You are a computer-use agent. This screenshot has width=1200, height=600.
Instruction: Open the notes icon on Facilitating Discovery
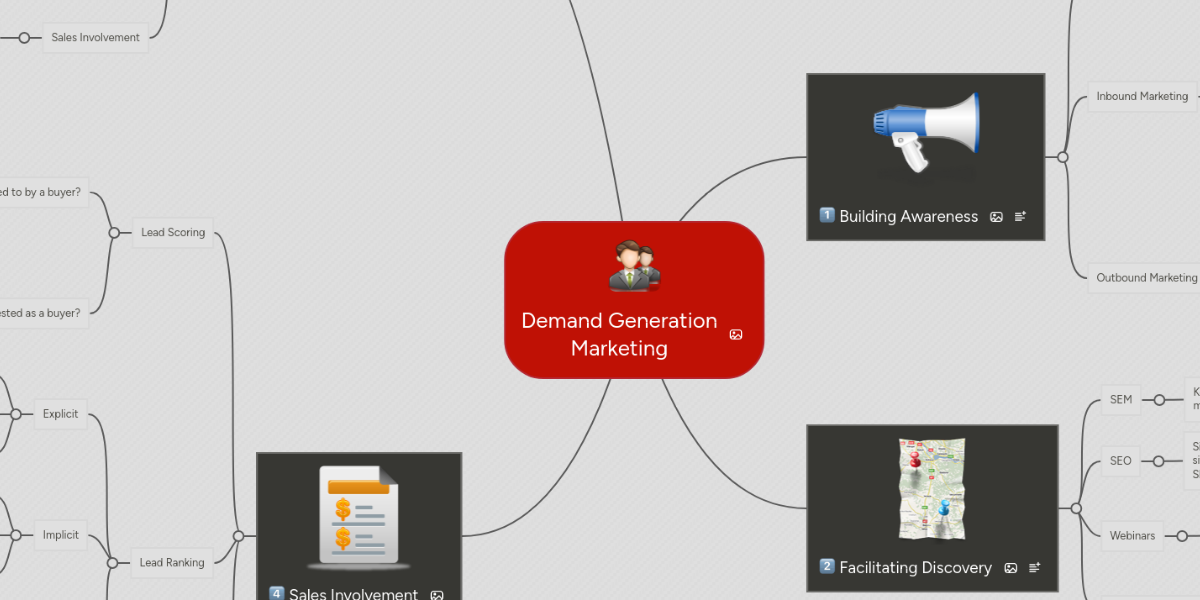tap(1034, 567)
